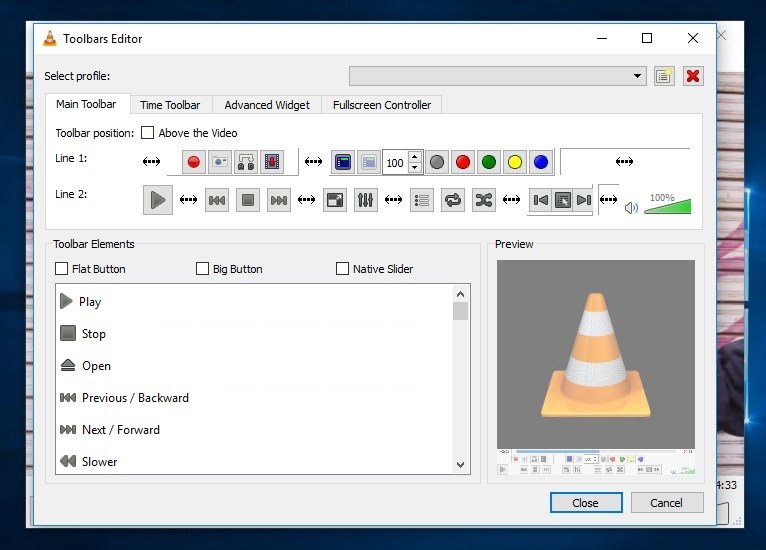This screenshot has width=766, height=550.
Task: Select Play in Toolbar Elements list
Action: click(x=255, y=302)
